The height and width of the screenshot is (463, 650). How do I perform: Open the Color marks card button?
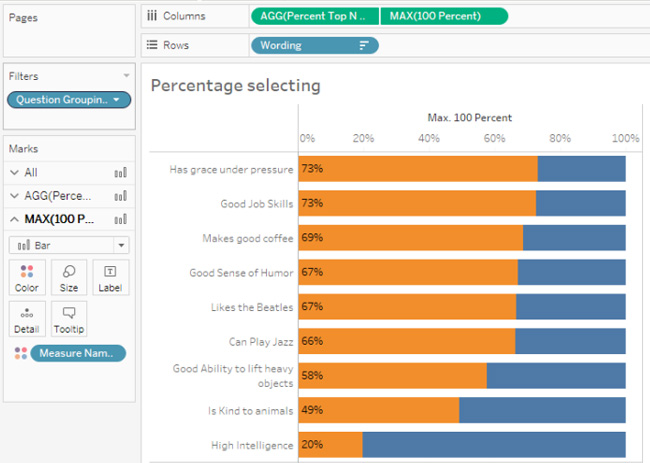click(27, 278)
